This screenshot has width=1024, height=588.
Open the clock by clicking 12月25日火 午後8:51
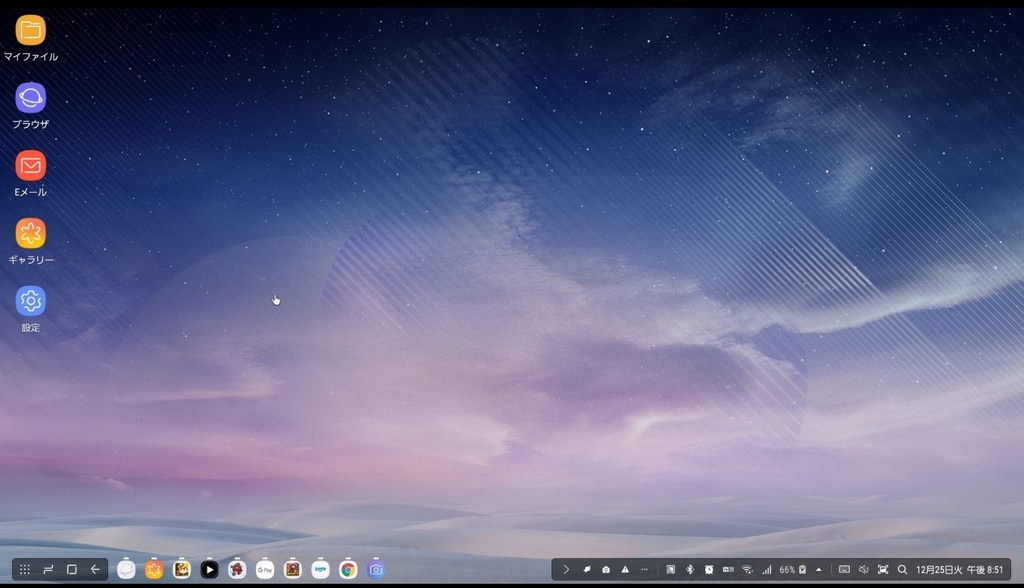point(960,569)
